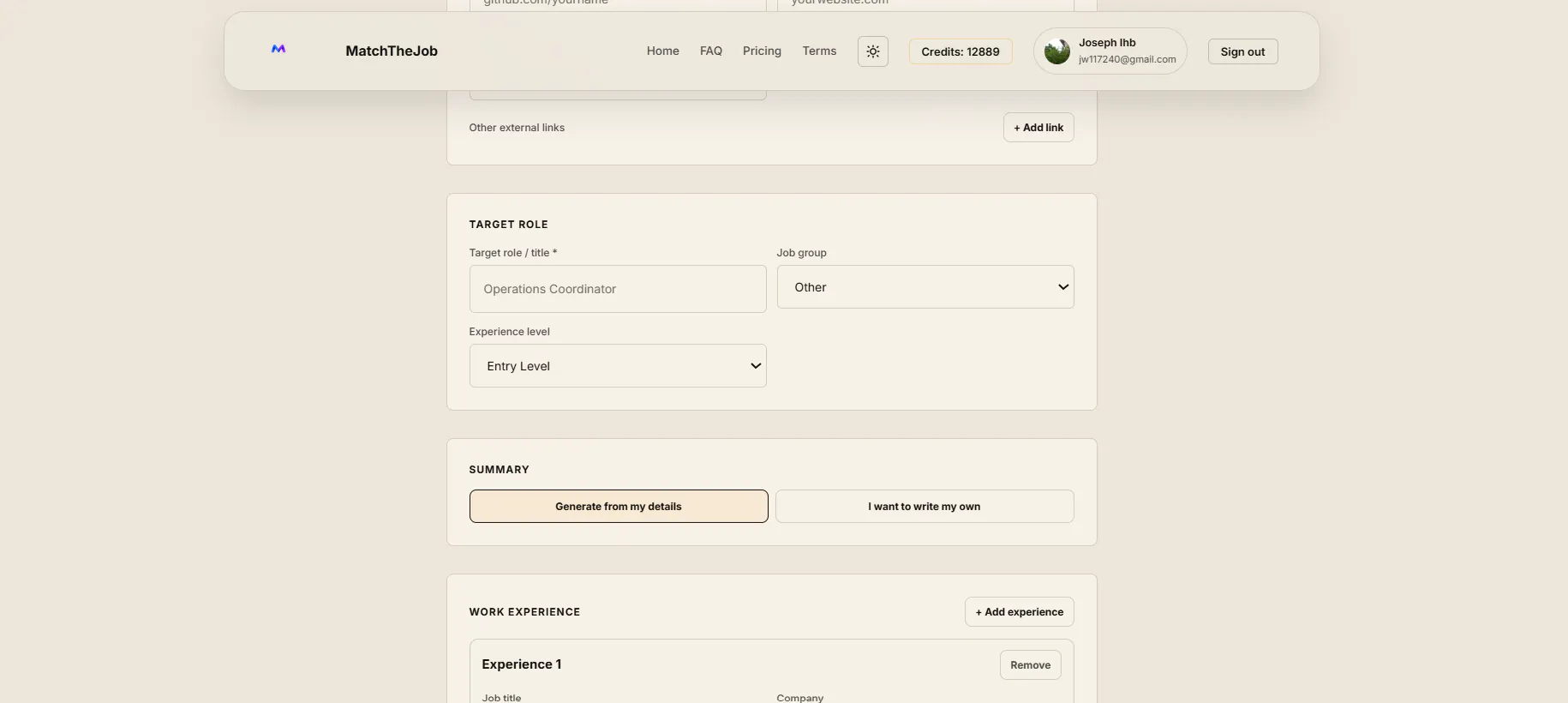
Task: Expand the Experience level dropdown
Action: point(618,366)
